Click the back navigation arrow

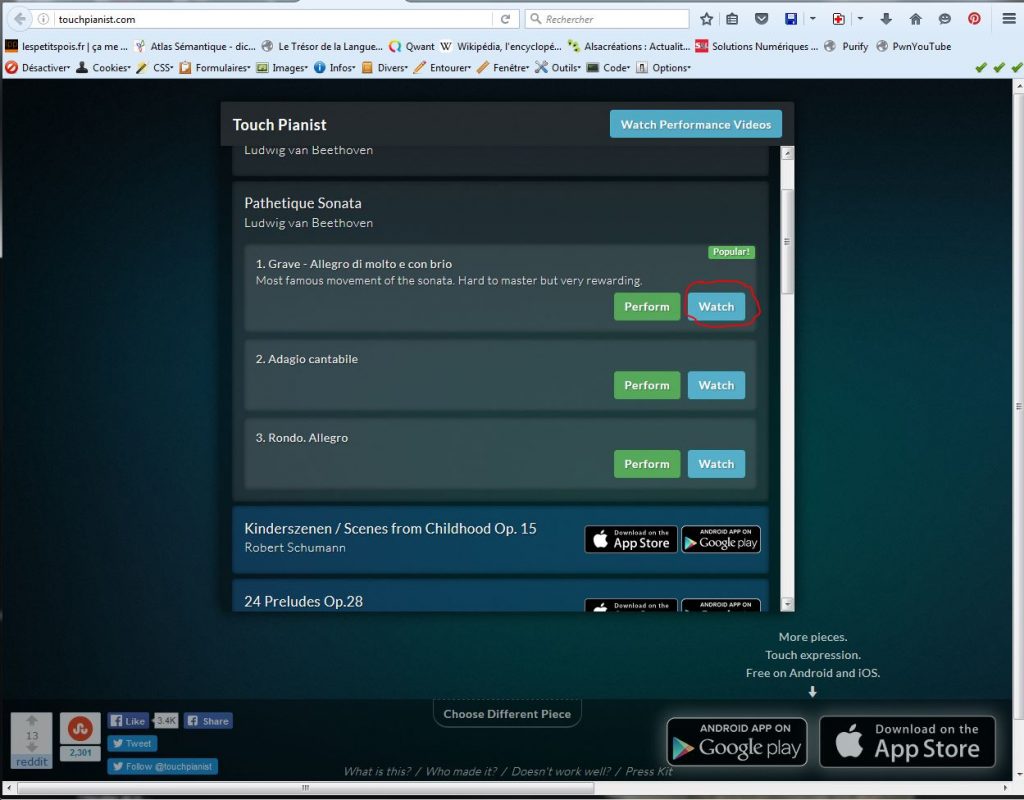[19, 19]
